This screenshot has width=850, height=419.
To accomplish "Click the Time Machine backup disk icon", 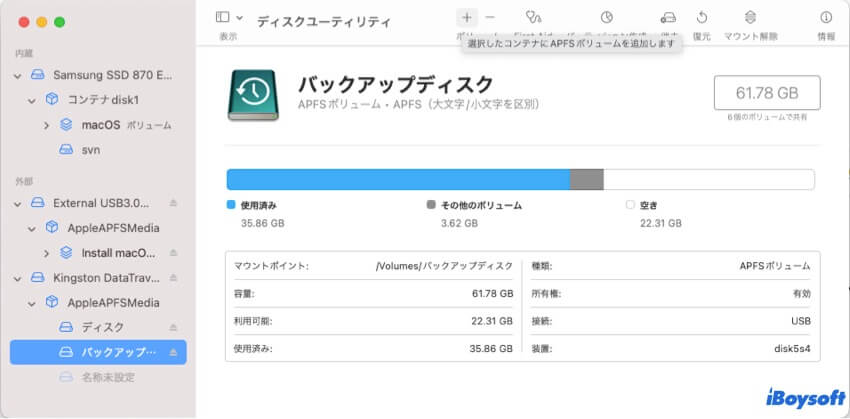I will point(253,95).
